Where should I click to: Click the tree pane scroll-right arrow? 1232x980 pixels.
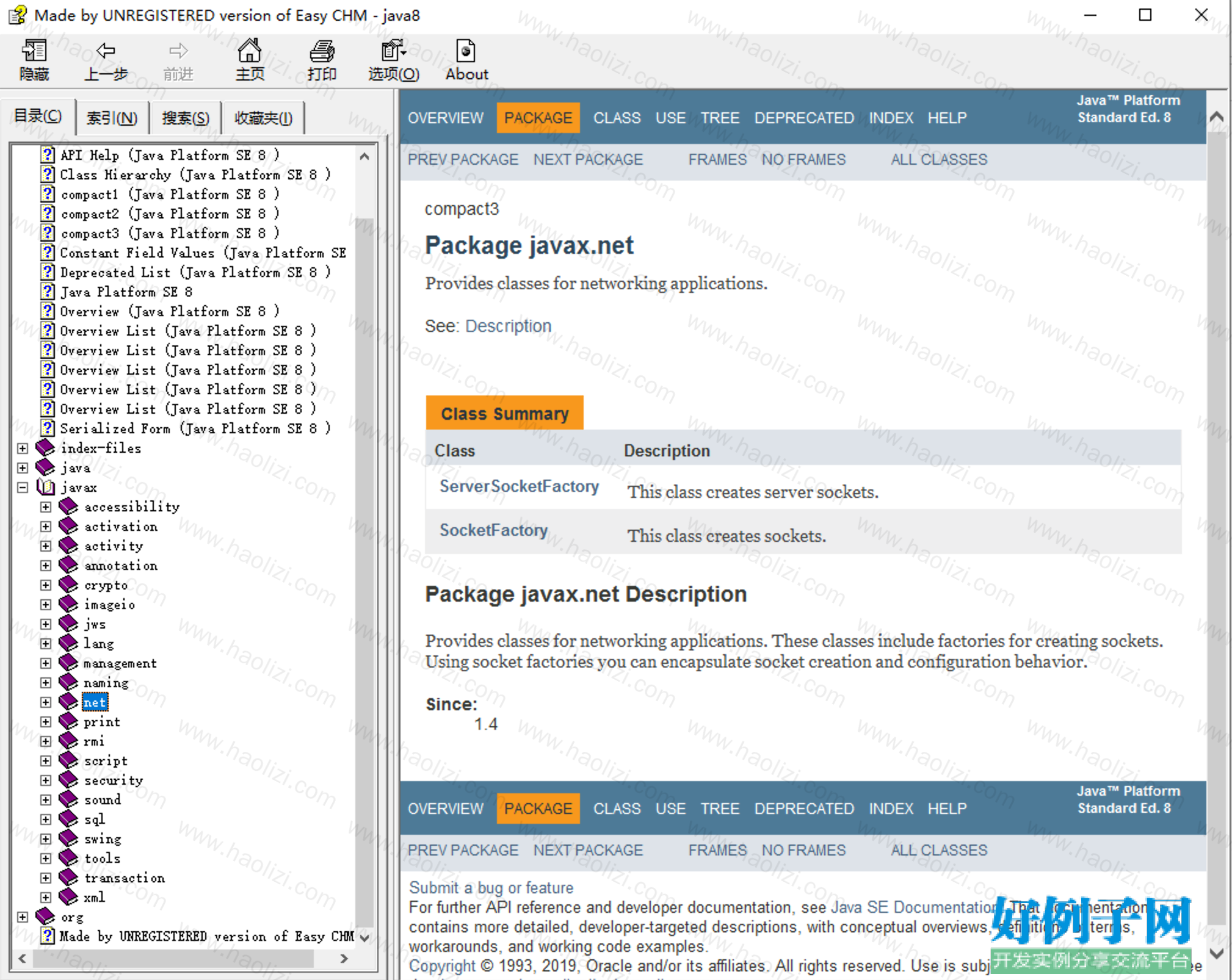(x=344, y=958)
